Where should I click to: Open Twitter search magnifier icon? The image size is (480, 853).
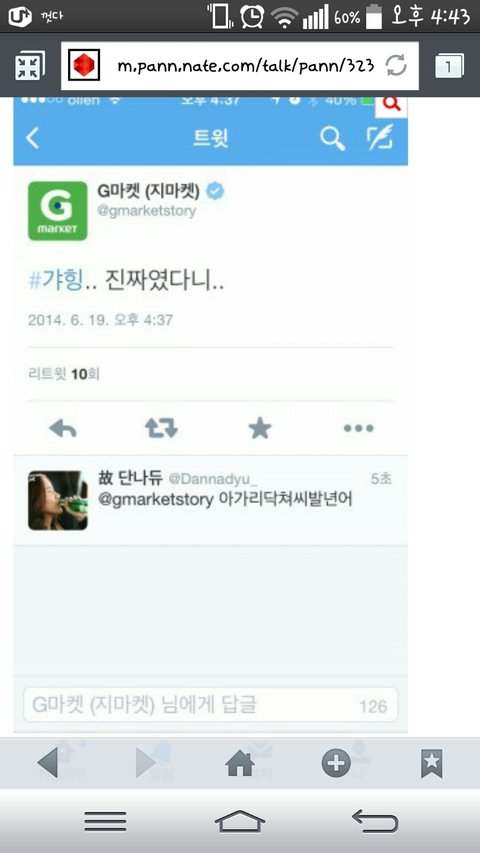coord(332,139)
